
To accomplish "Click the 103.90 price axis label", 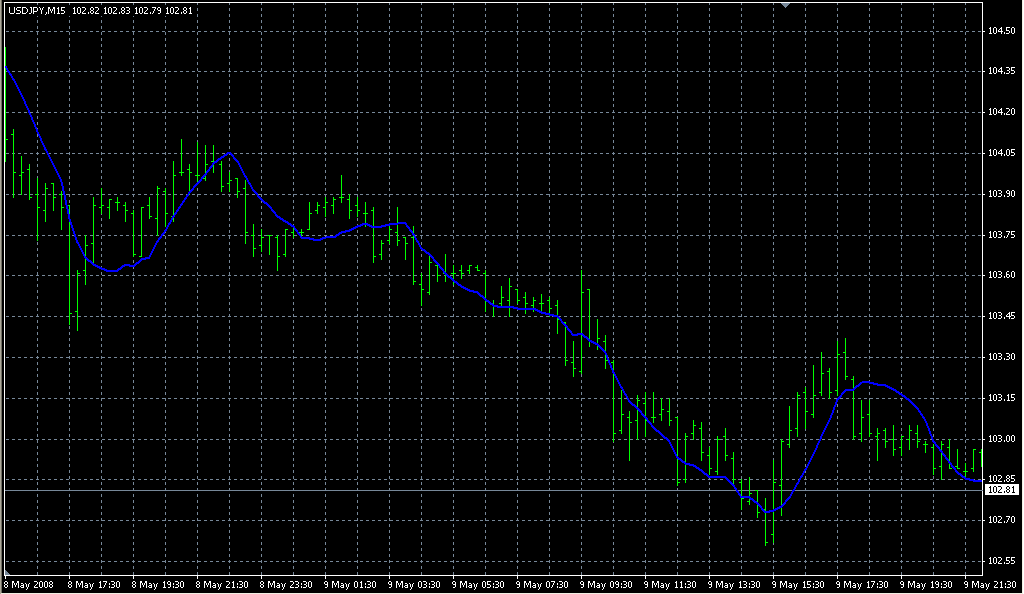I will pyautogui.click(x=1001, y=194).
